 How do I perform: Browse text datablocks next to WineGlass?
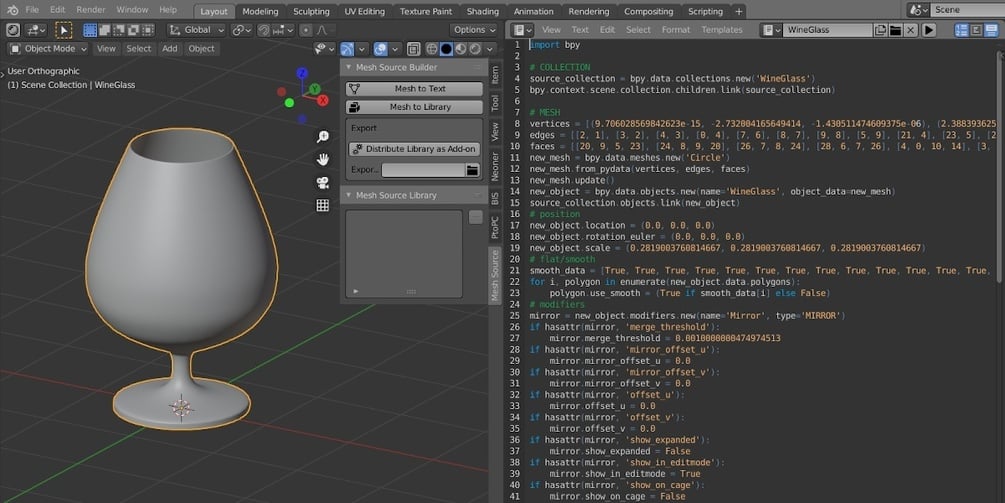pos(771,30)
